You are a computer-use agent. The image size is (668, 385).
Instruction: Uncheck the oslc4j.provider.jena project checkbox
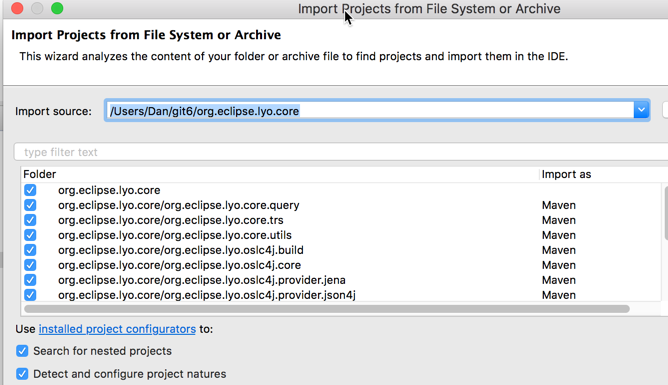pos(30,280)
